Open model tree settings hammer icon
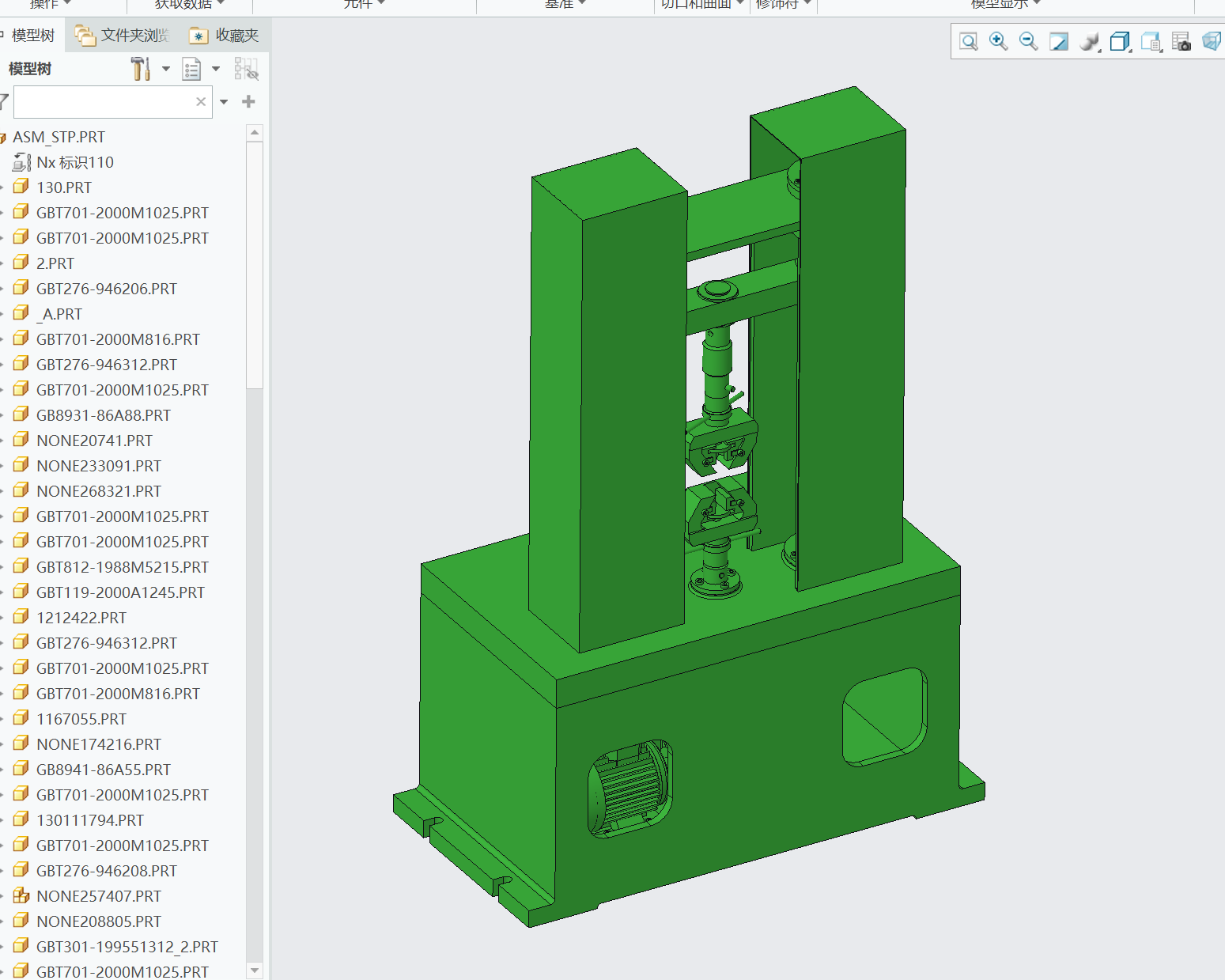Viewport: 1225px width, 980px height. [141, 69]
